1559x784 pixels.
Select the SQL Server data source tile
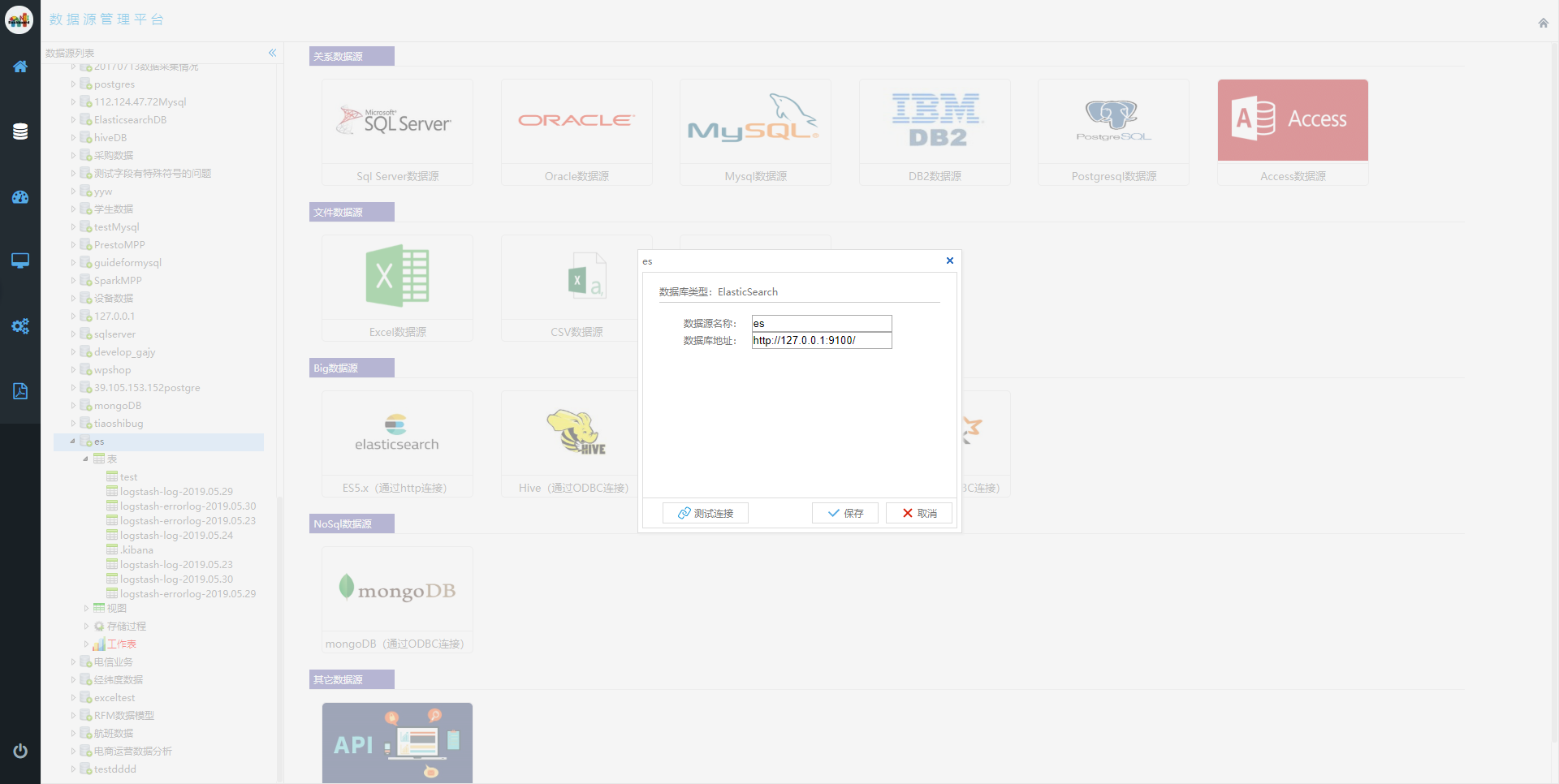398,132
